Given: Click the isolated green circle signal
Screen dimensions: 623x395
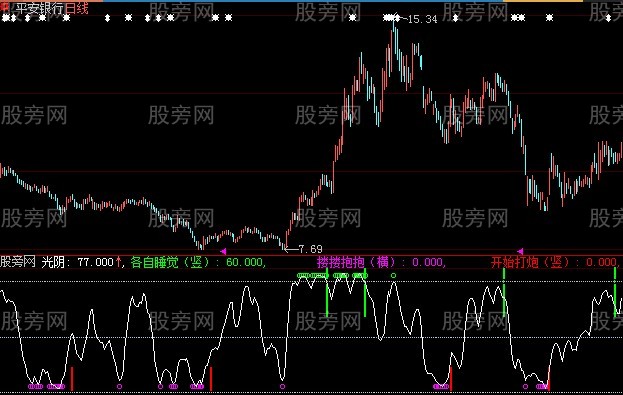Looking at the screenshot, I should tap(393, 275).
